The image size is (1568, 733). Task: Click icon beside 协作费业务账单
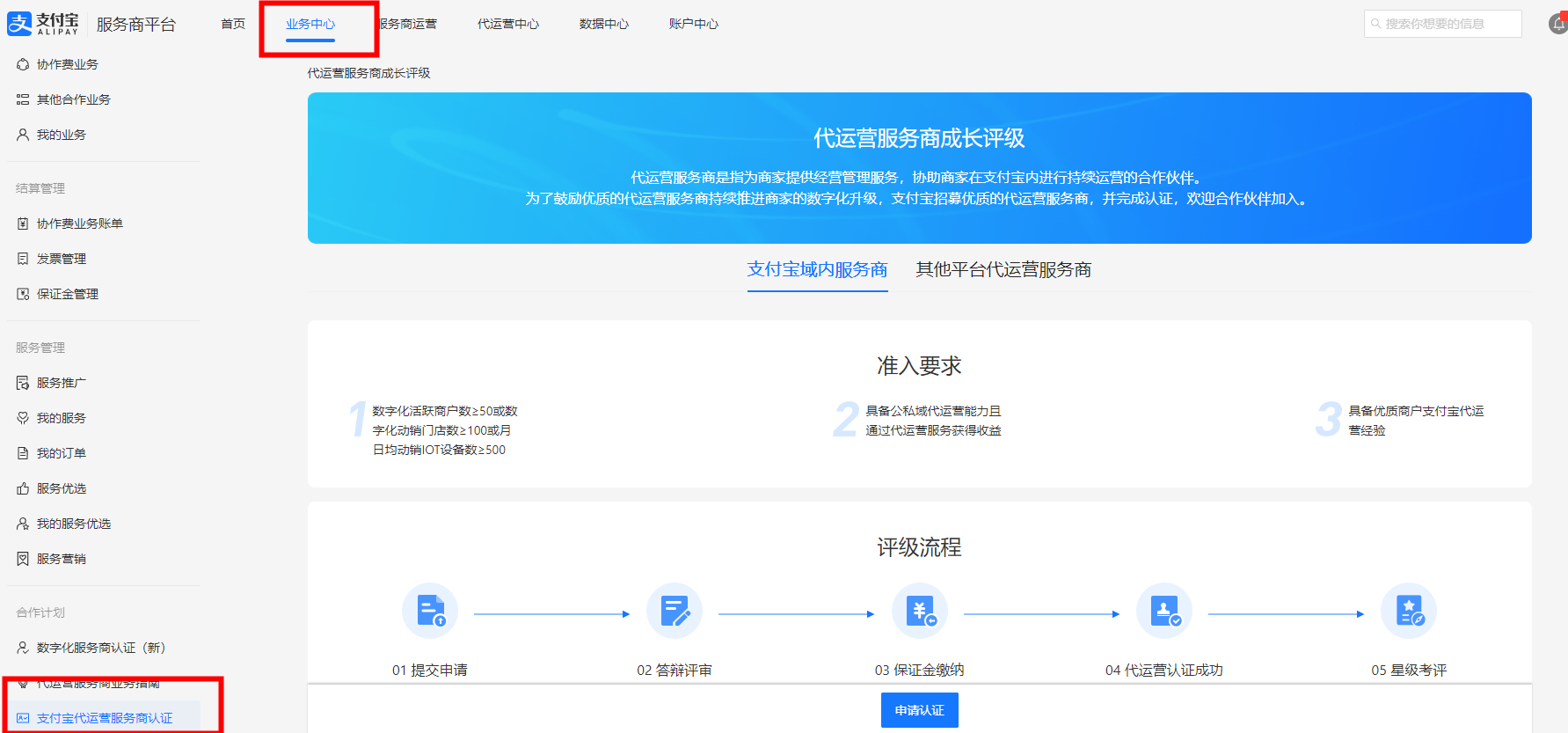[23, 224]
